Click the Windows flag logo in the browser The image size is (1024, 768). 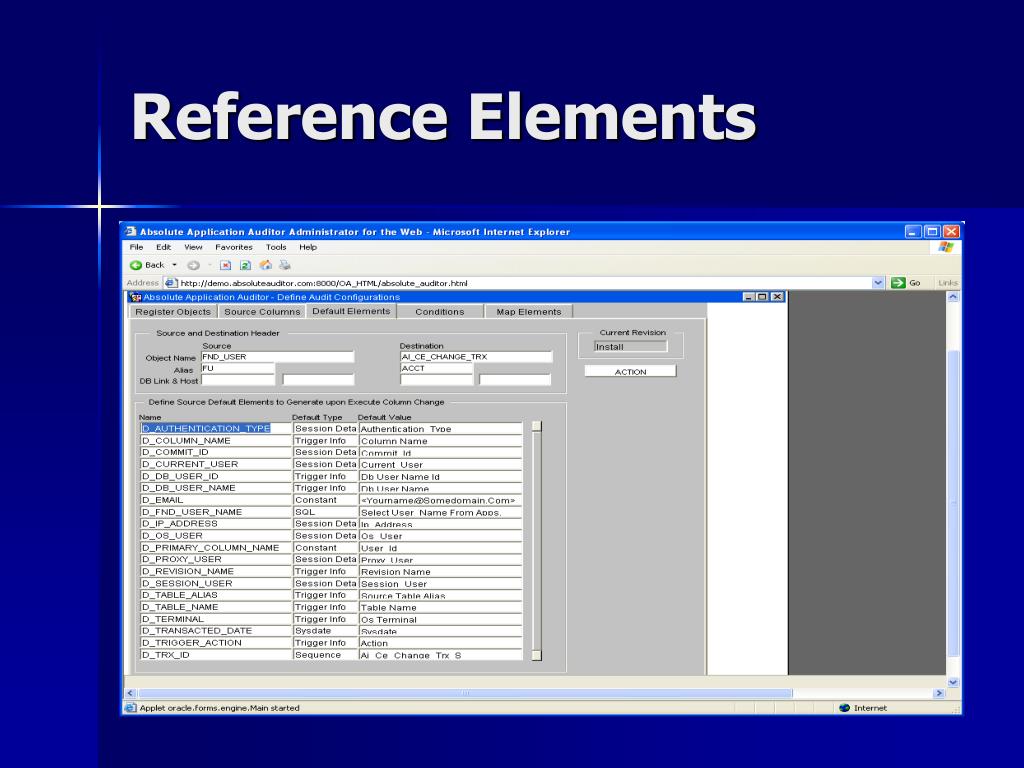click(x=946, y=247)
